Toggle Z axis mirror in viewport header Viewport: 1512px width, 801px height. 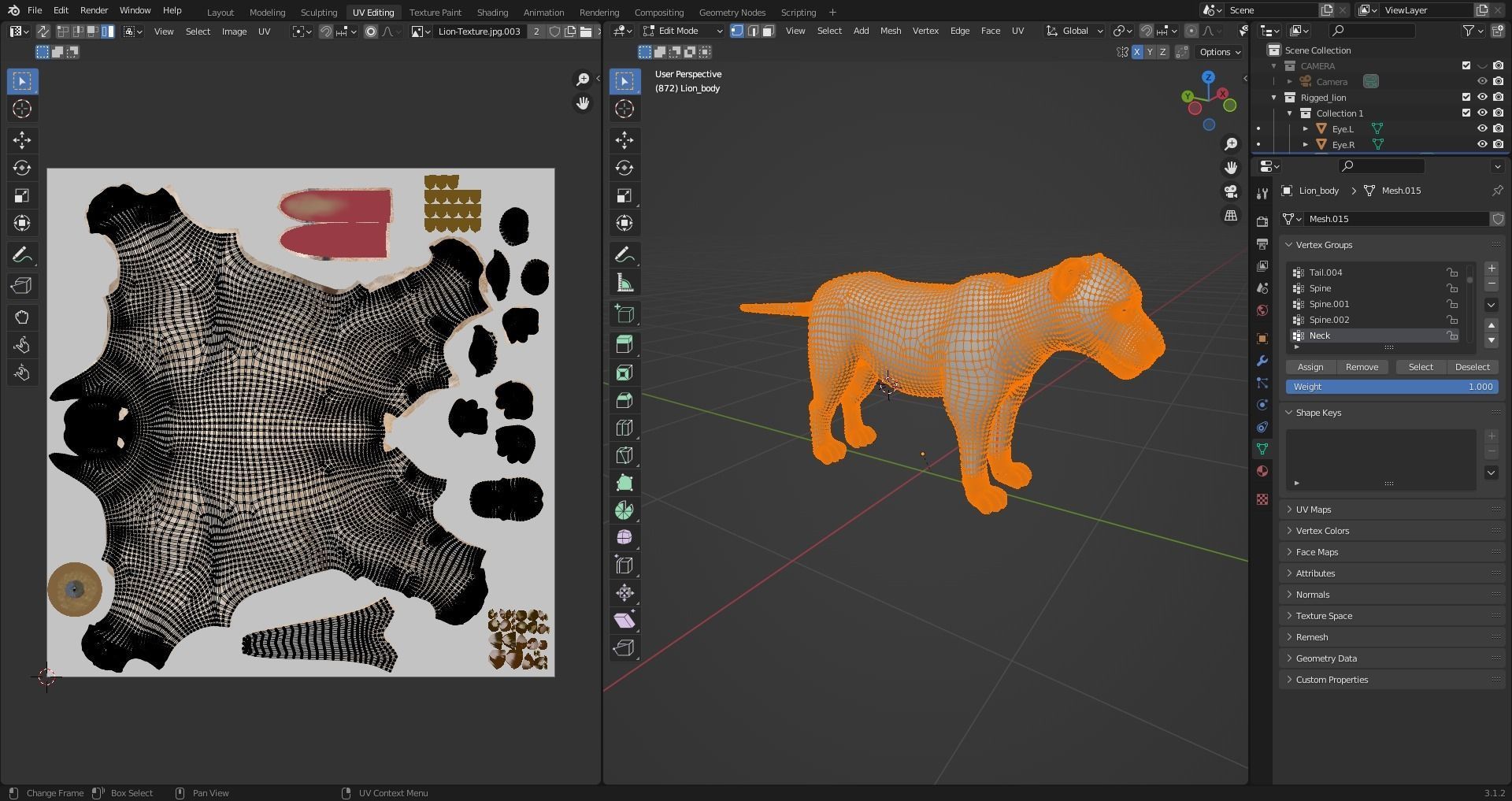coord(1162,52)
